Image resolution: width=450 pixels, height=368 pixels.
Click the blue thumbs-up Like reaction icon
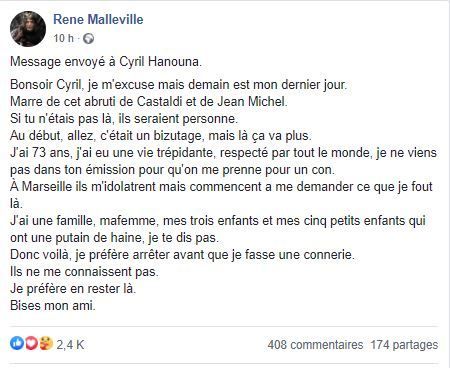[17, 343]
